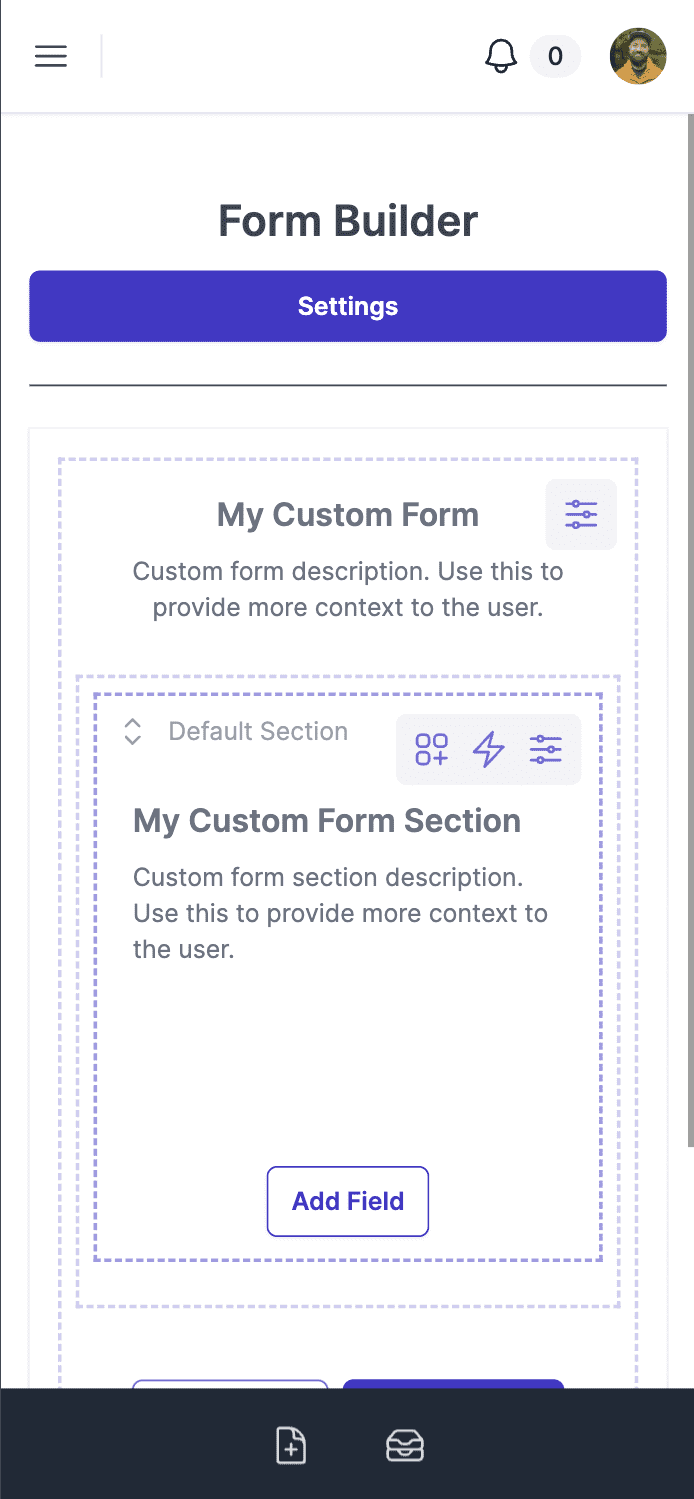Select the Default Section label

click(x=258, y=732)
